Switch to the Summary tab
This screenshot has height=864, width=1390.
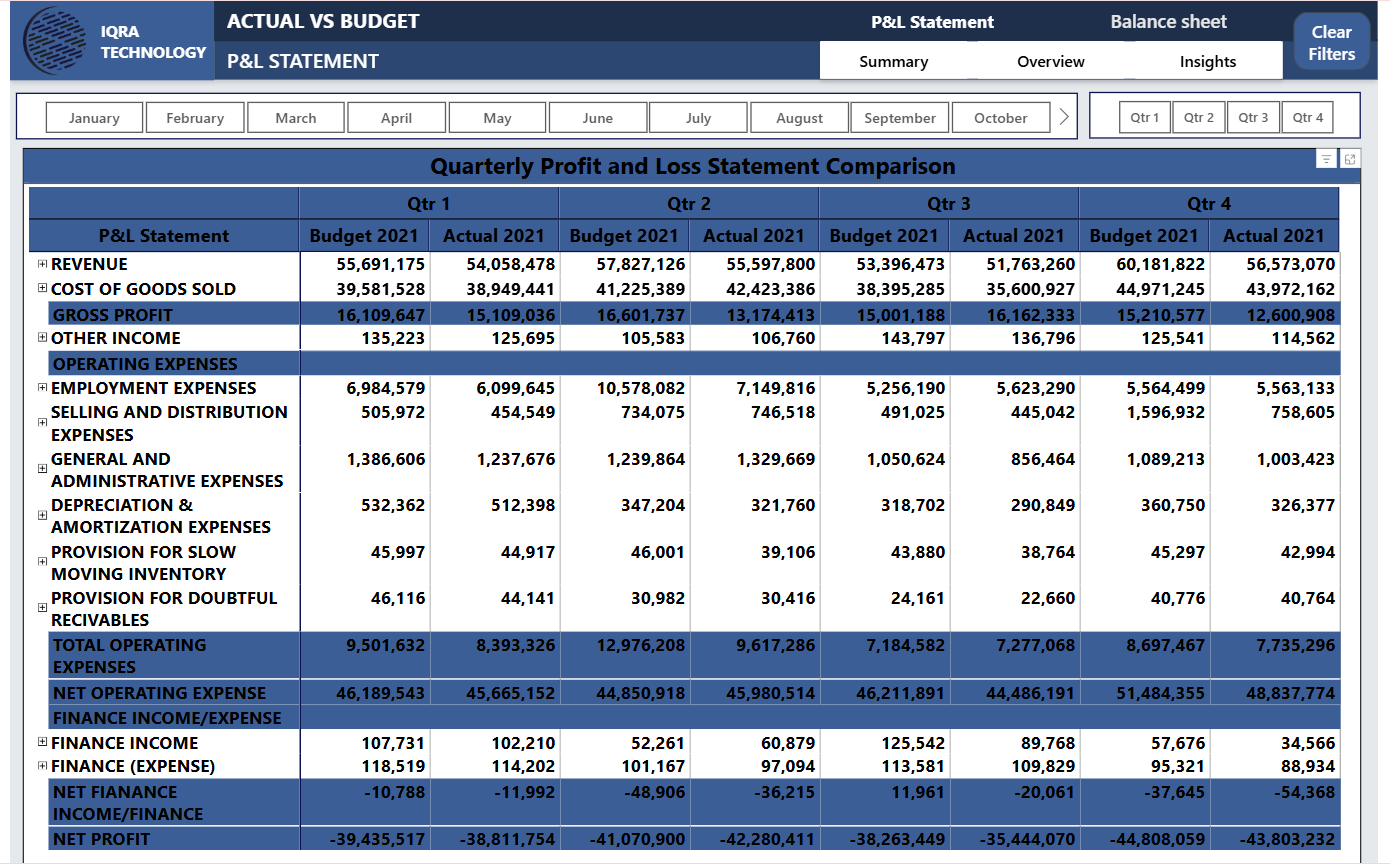point(893,61)
